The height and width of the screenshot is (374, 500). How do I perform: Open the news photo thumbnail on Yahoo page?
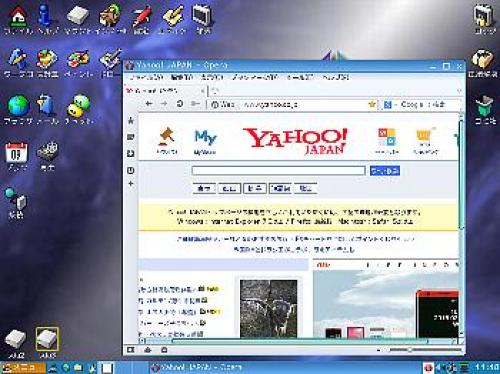click(x=269, y=308)
